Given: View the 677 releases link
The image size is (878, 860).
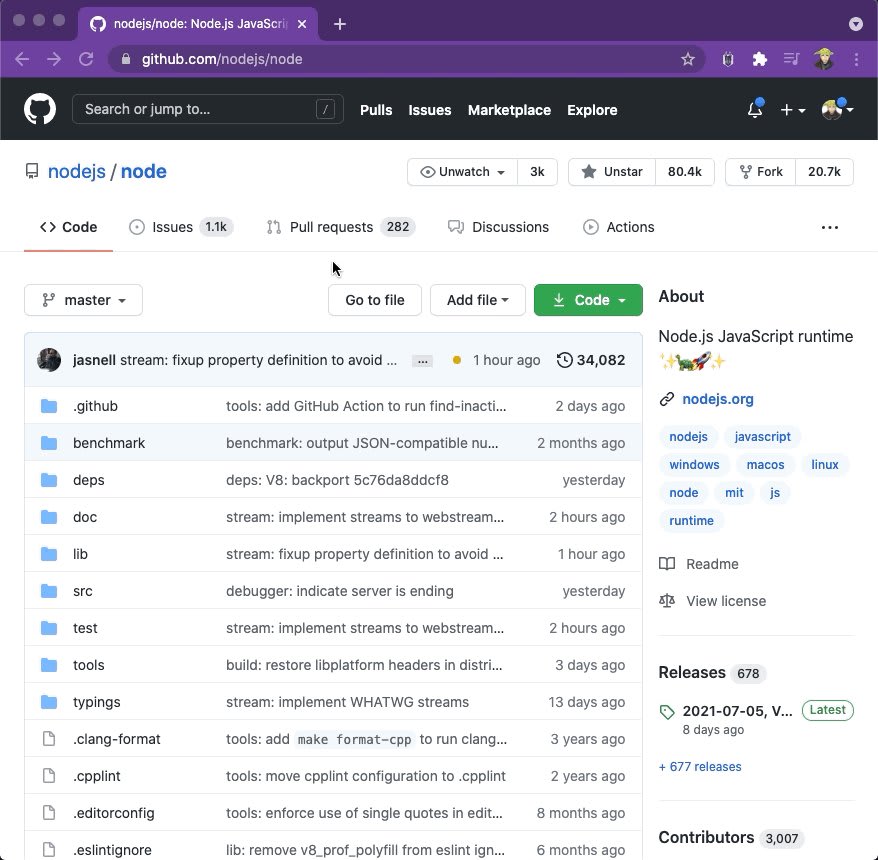Looking at the screenshot, I should click(700, 766).
